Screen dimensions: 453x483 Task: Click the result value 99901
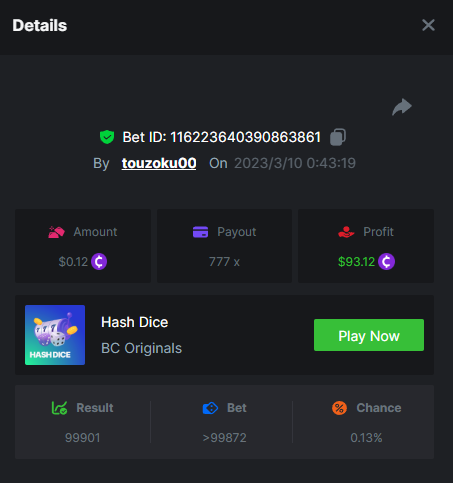(83, 438)
